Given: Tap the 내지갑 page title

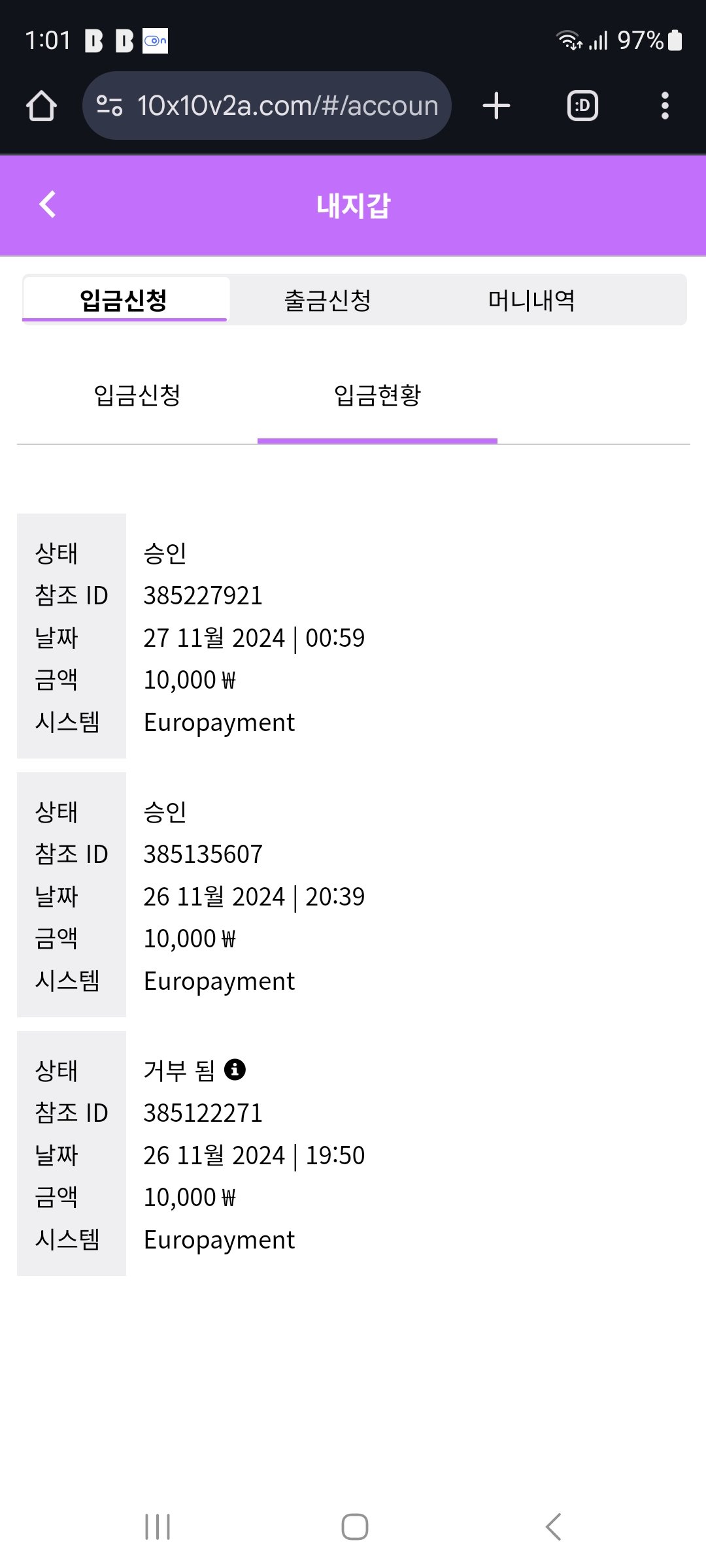Looking at the screenshot, I should click(x=353, y=205).
